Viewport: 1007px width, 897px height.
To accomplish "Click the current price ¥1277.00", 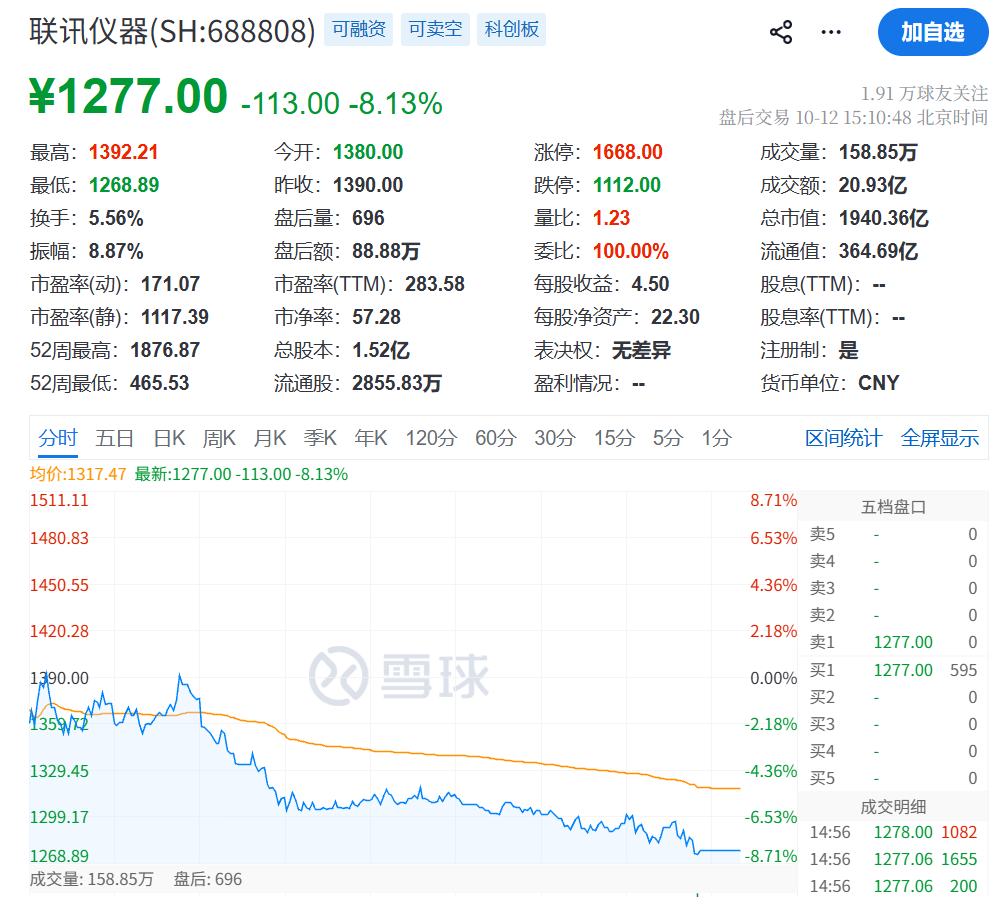I will [128, 96].
